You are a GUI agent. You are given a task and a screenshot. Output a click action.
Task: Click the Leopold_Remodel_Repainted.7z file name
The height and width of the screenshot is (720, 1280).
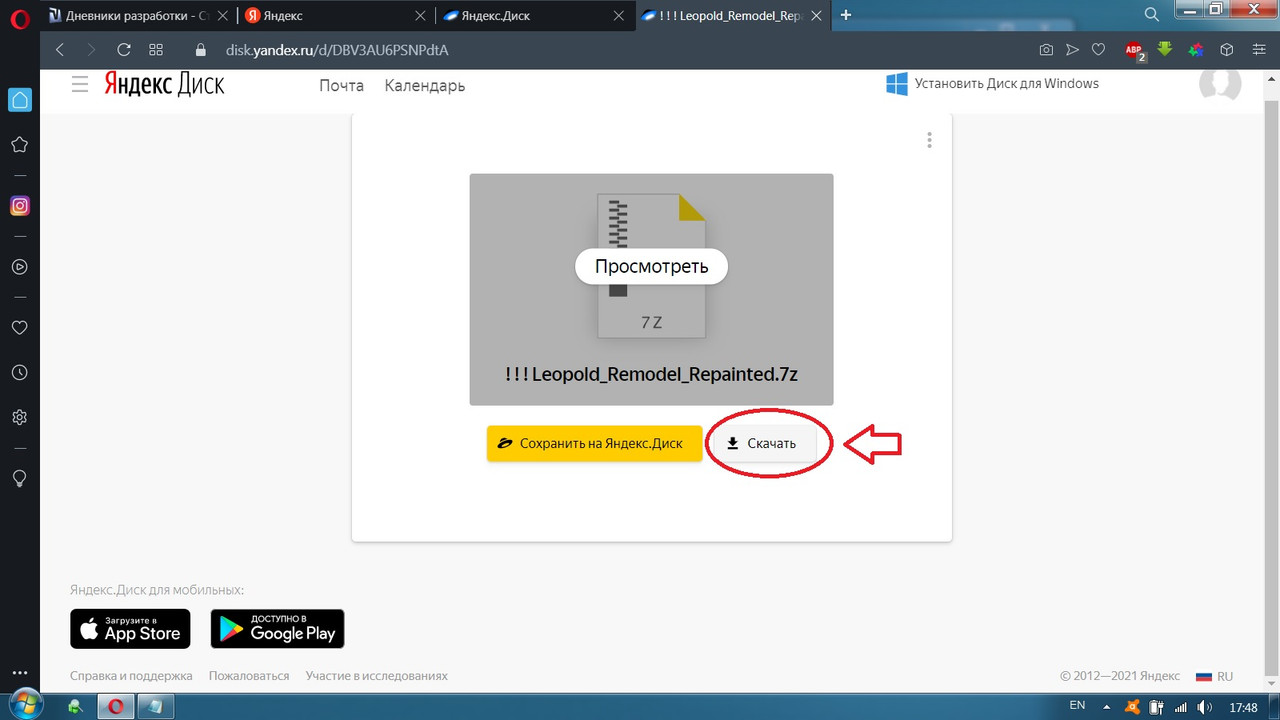pos(651,374)
